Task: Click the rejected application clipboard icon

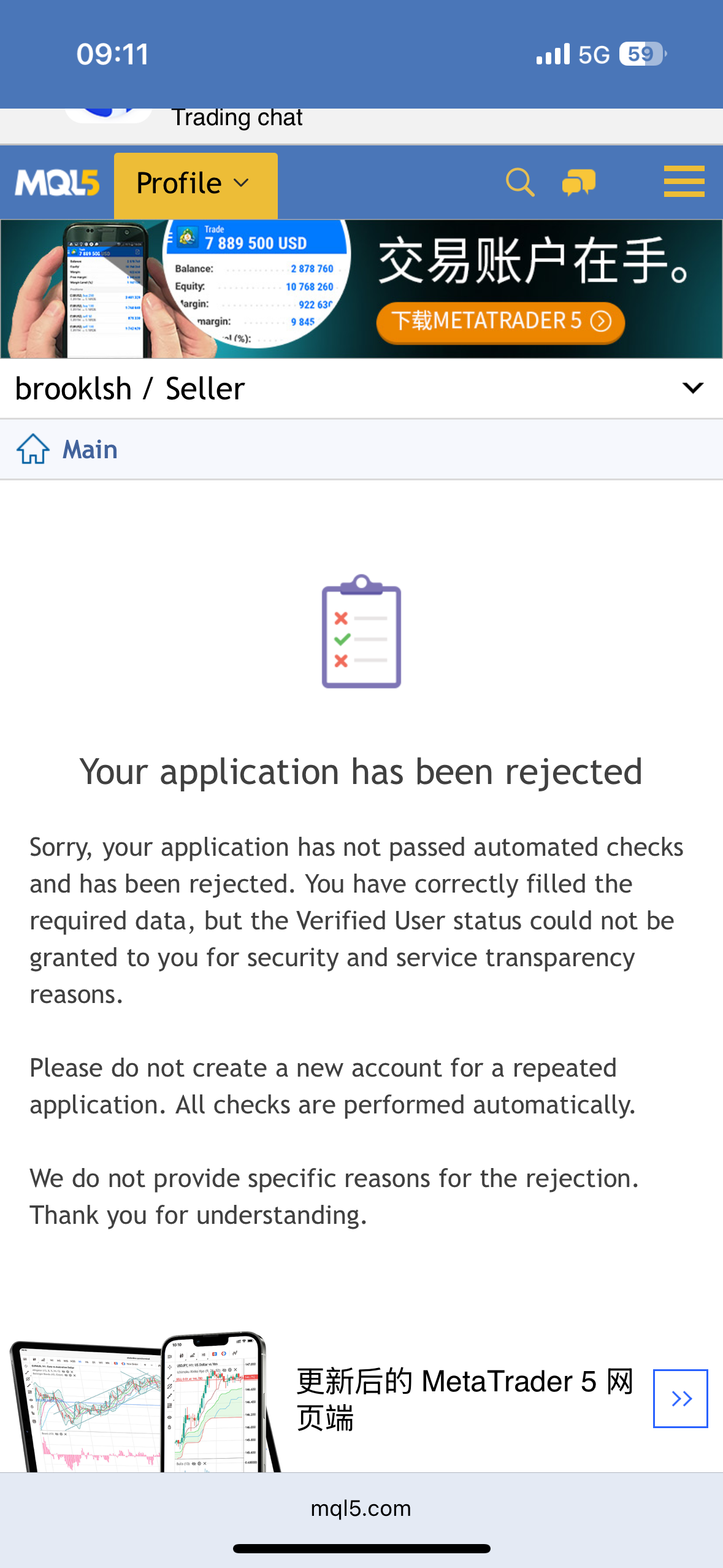Action: point(361,631)
